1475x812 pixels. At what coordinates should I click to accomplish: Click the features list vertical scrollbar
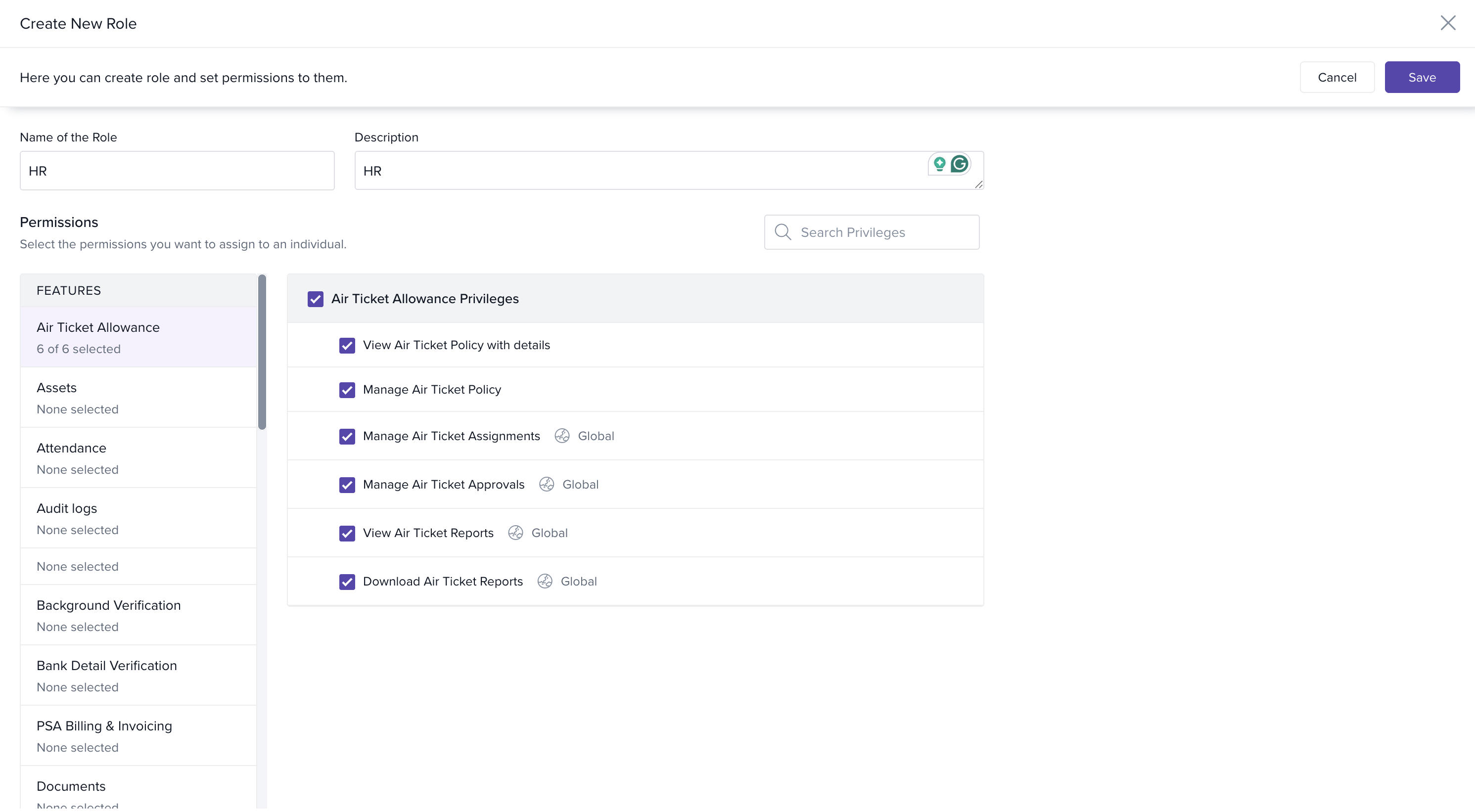point(262,352)
